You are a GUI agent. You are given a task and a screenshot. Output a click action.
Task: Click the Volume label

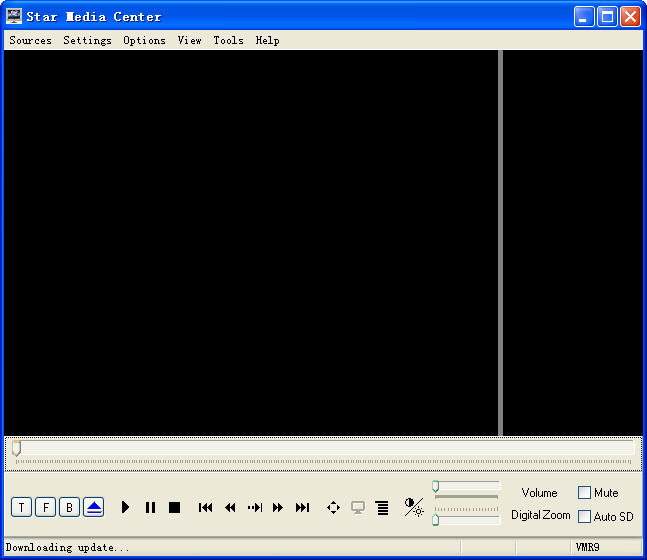539,493
